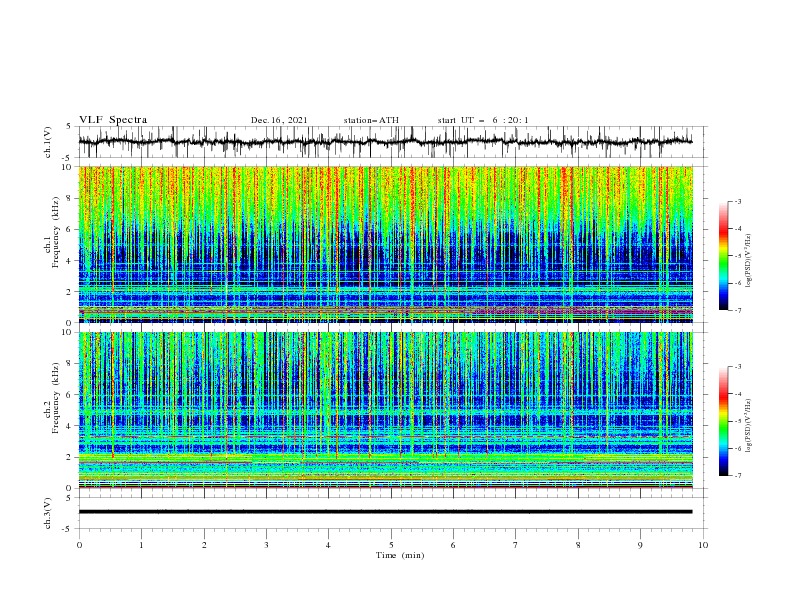Select the date text "Dec. 16, 2021"
The height and width of the screenshot is (612, 792).
279,120
